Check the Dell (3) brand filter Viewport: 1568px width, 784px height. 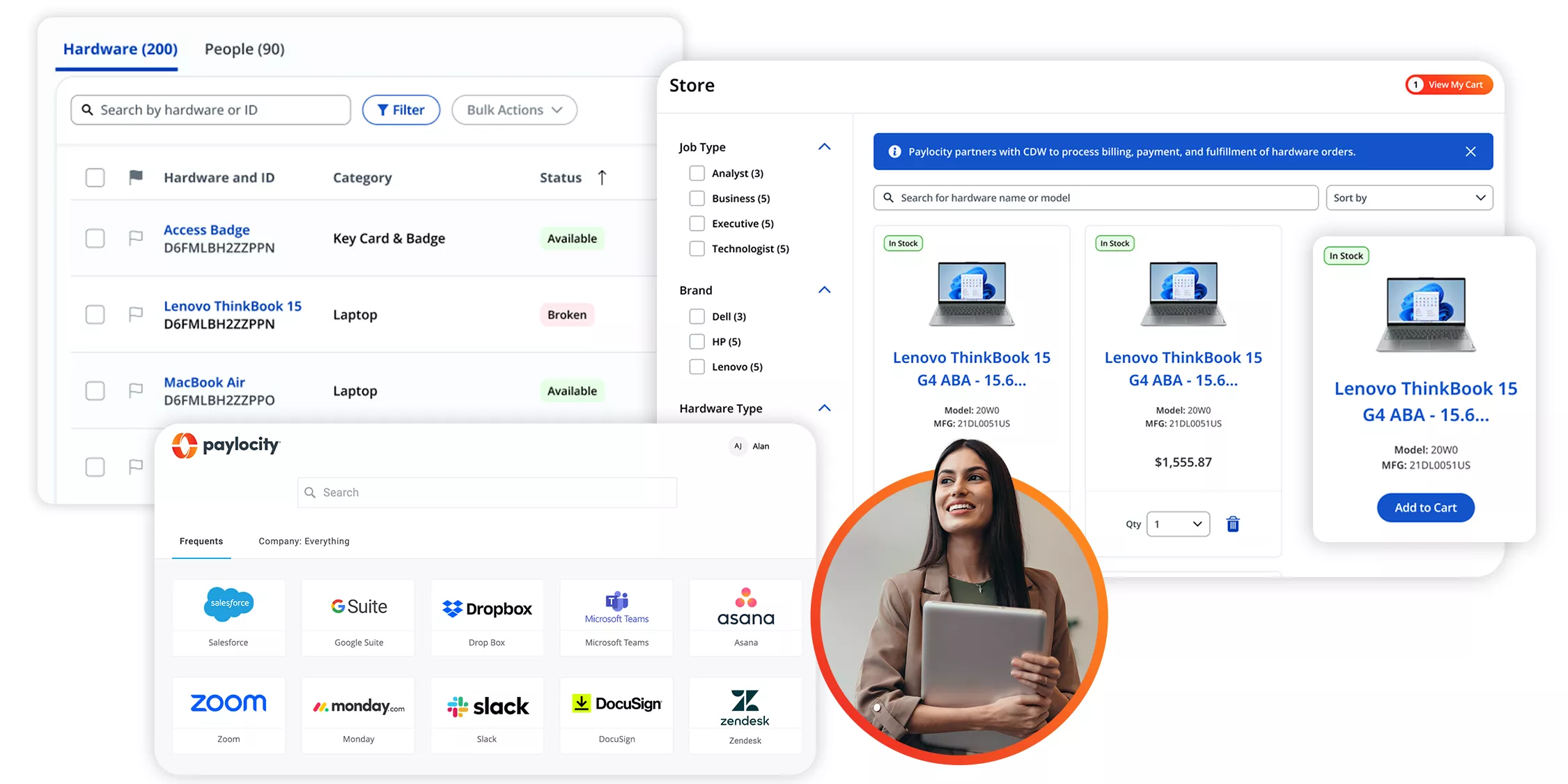tap(697, 316)
